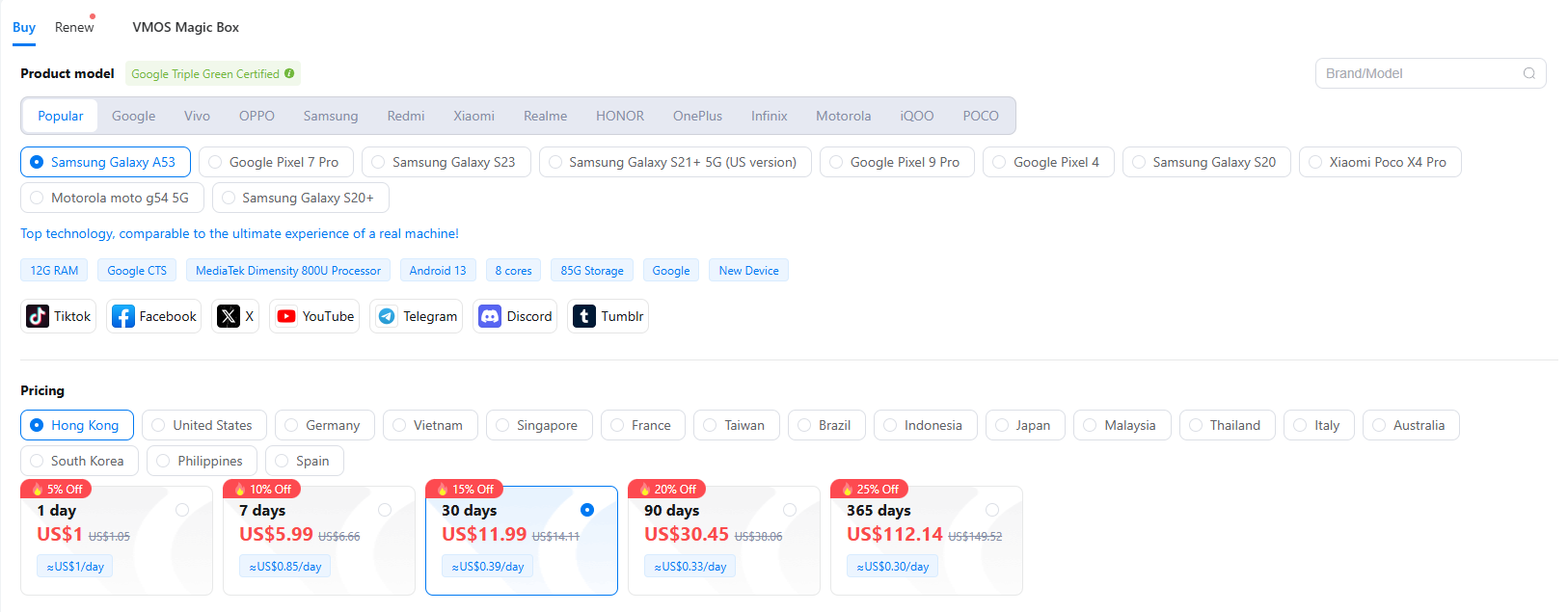
Task: Open the POCO brand tab
Action: [x=981, y=116]
